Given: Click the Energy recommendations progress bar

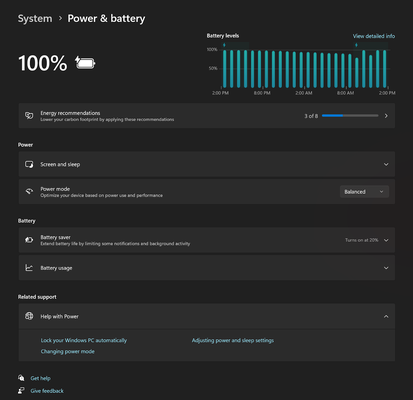Looking at the screenshot, I should click(x=350, y=116).
